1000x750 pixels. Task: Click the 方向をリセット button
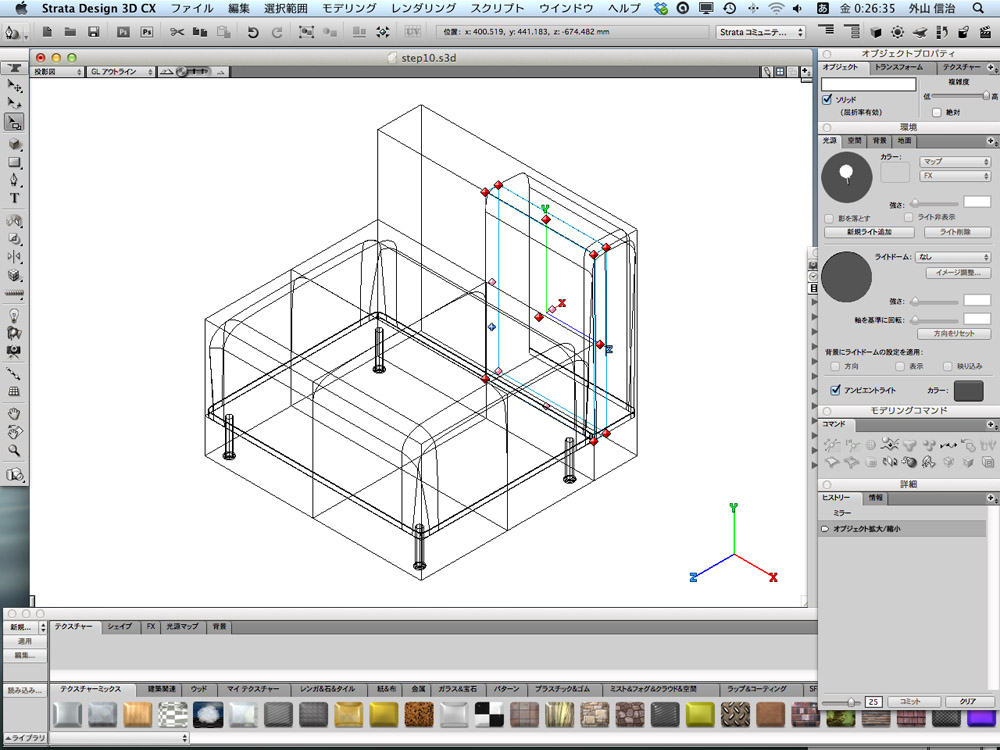coord(953,334)
